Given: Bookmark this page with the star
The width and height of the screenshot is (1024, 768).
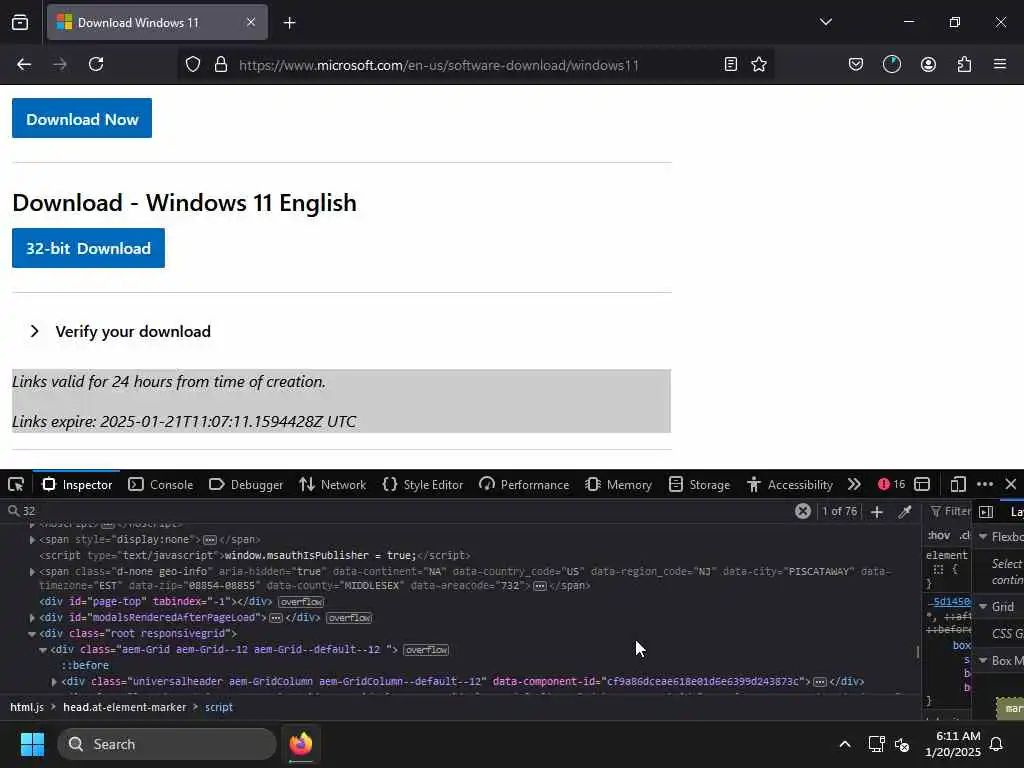Looking at the screenshot, I should [x=759, y=64].
